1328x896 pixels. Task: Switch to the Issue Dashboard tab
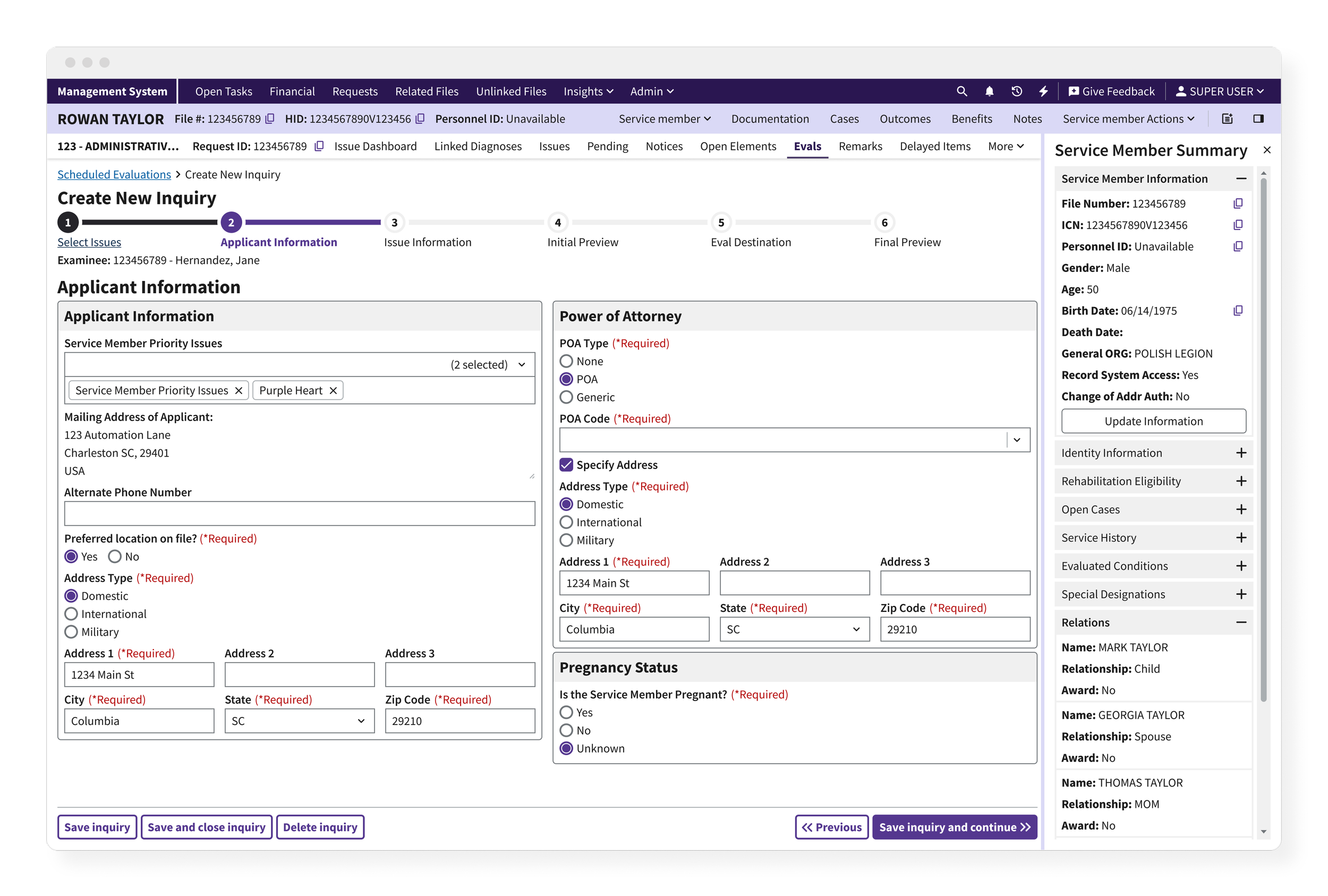pos(376,146)
